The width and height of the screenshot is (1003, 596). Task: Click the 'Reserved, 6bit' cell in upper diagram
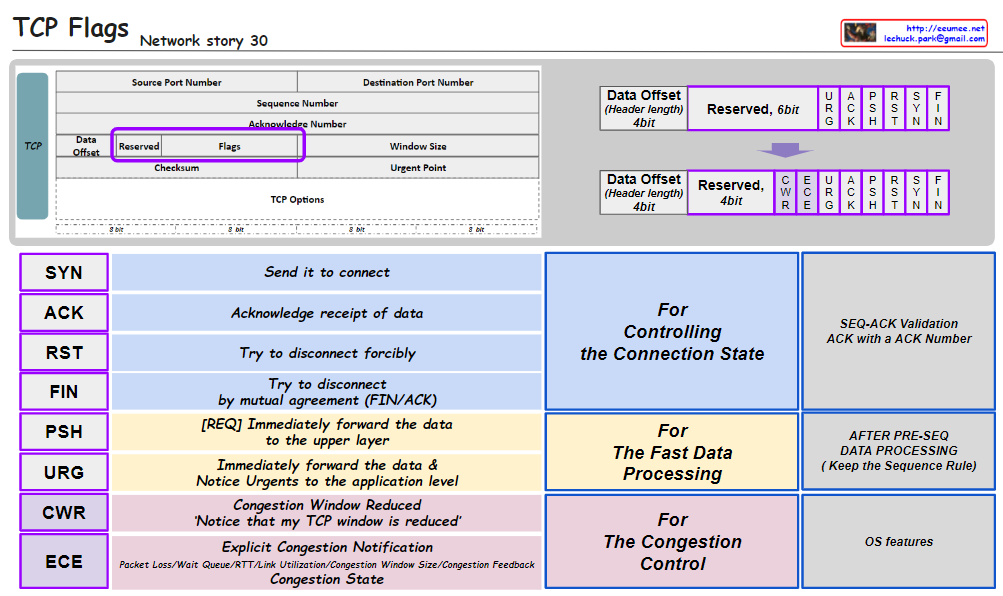(x=752, y=109)
